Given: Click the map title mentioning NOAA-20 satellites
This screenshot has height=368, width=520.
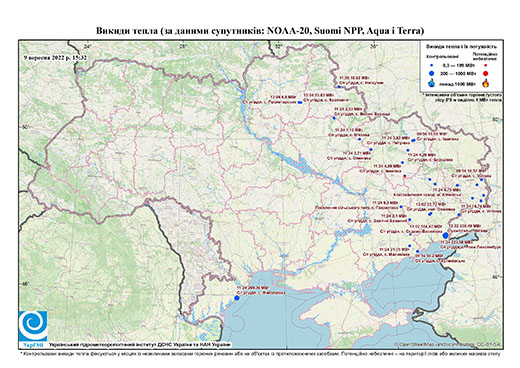Looking at the screenshot, I should (x=260, y=31).
